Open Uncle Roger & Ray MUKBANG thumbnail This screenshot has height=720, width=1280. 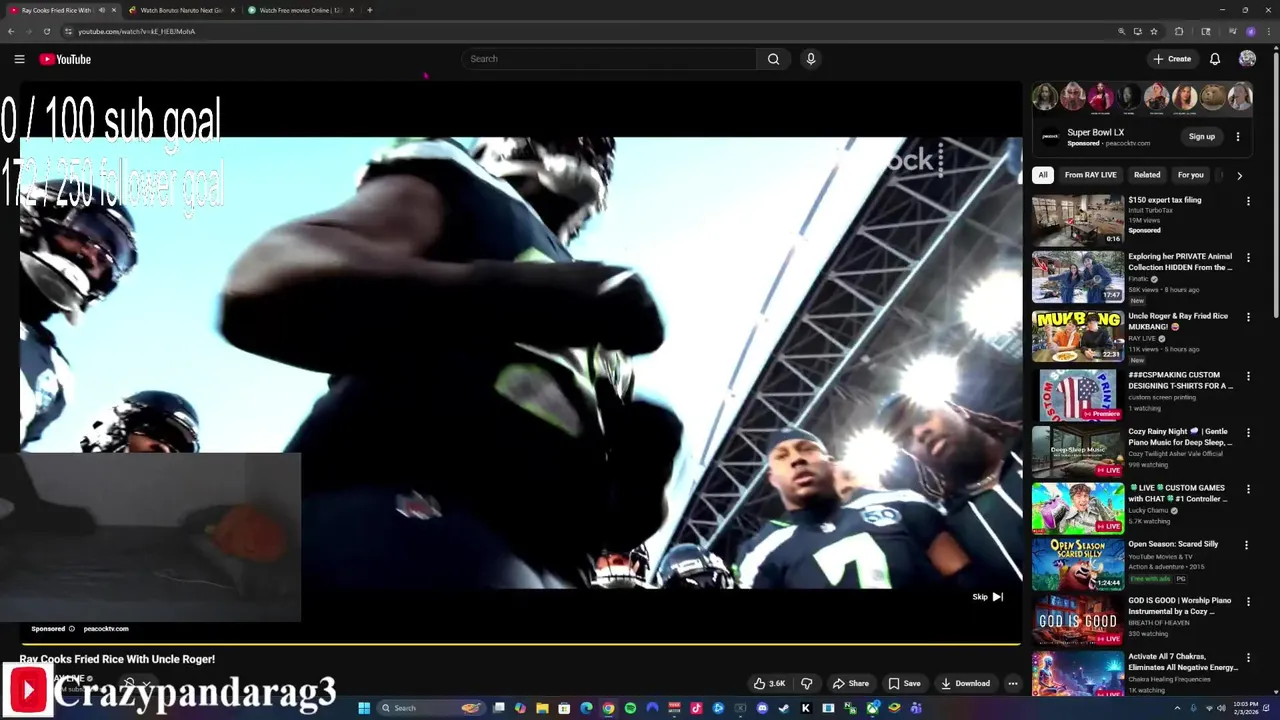(1078, 336)
